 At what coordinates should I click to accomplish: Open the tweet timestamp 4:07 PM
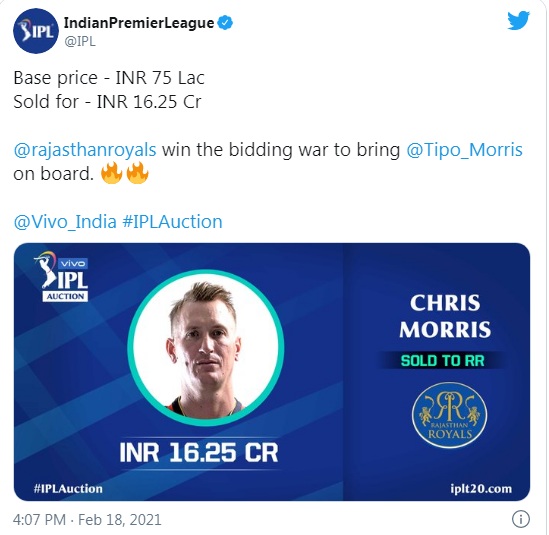click(39, 520)
